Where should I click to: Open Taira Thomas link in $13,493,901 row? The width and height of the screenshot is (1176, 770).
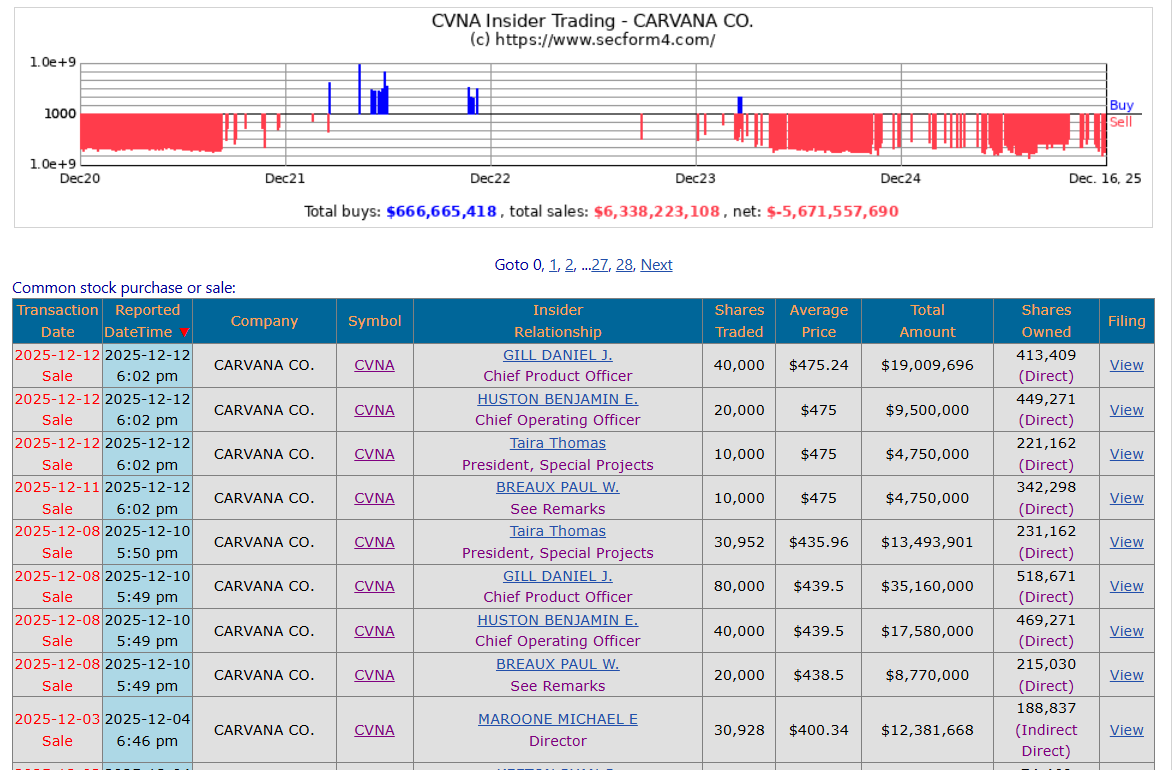coord(557,532)
